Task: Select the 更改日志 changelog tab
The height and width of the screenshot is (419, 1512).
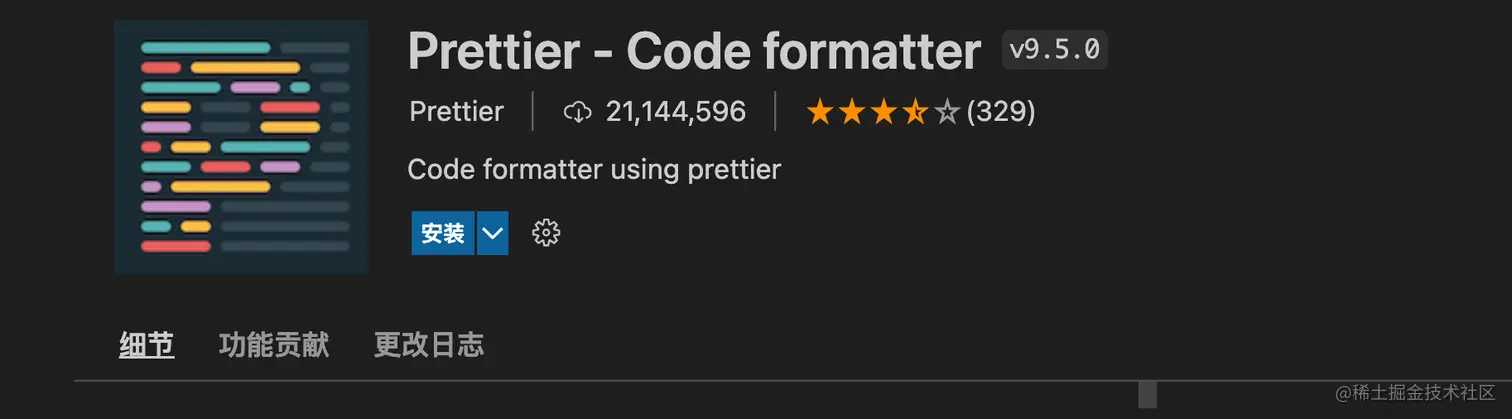Action: pyautogui.click(x=429, y=346)
